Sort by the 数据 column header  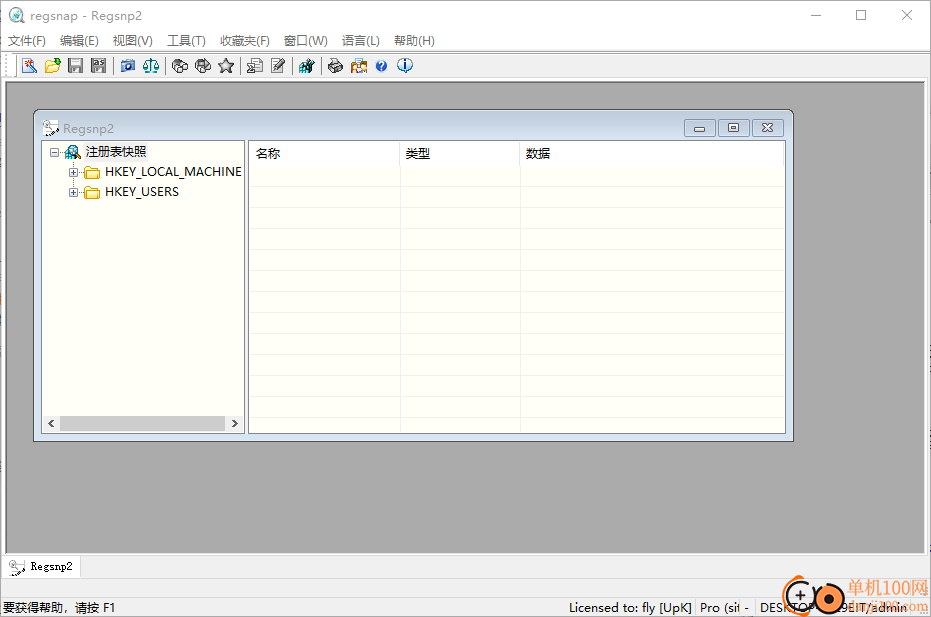651,153
